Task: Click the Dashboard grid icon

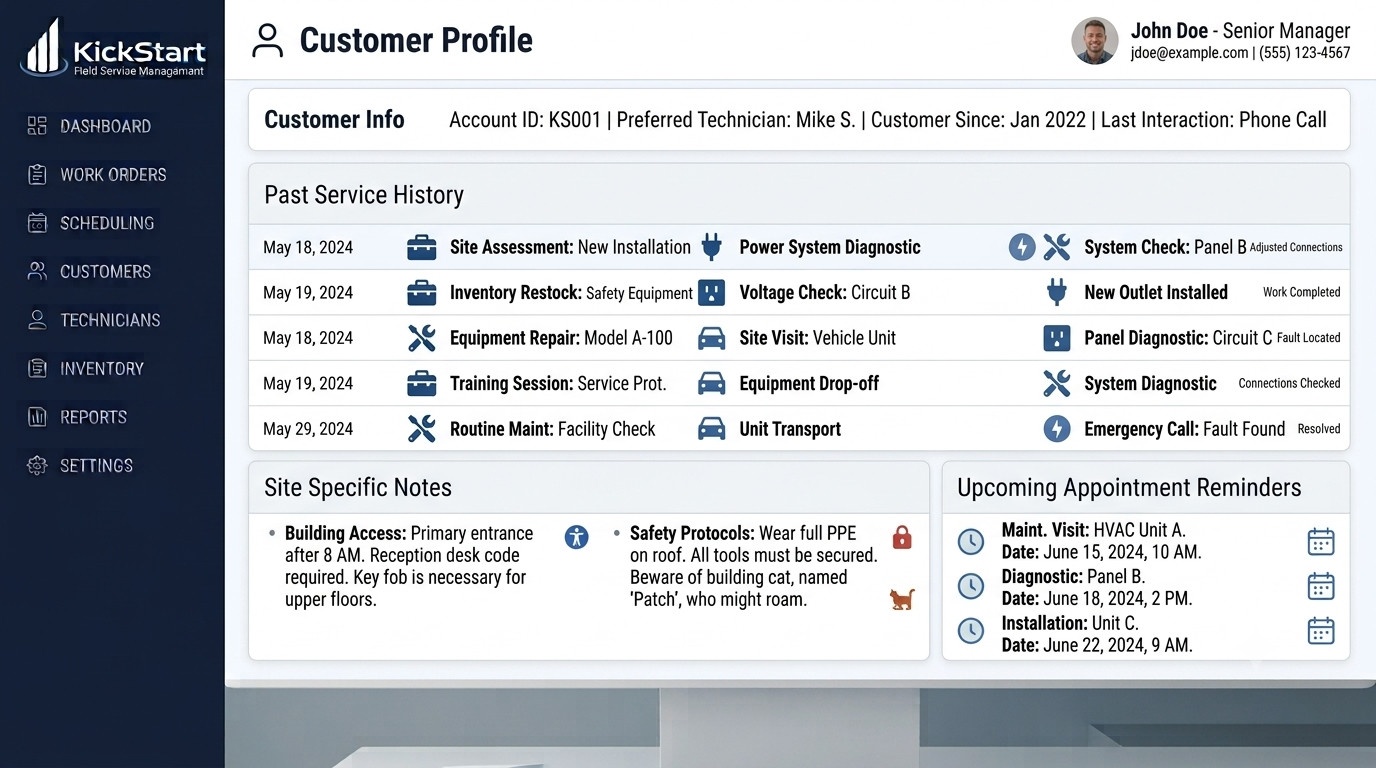Action: click(37, 126)
